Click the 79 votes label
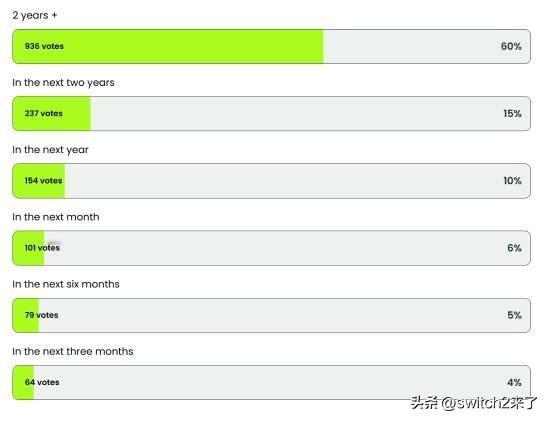550x422 pixels. point(41,315)
